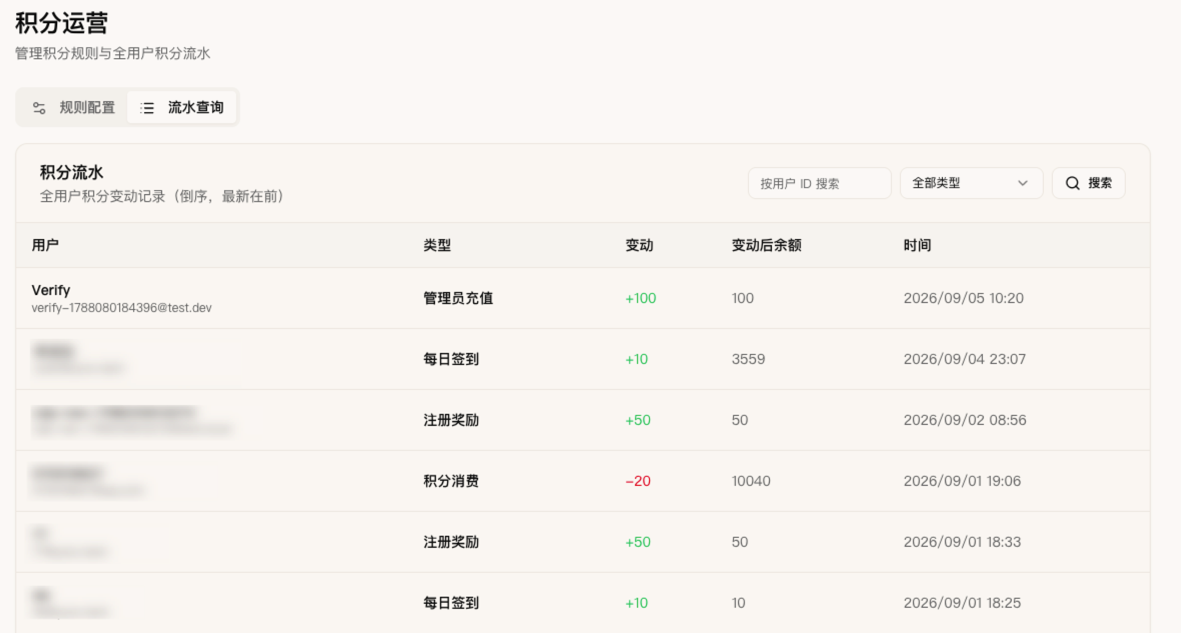Click the timestamp 2026/09/01 19:06

click(x=962, y=482)
